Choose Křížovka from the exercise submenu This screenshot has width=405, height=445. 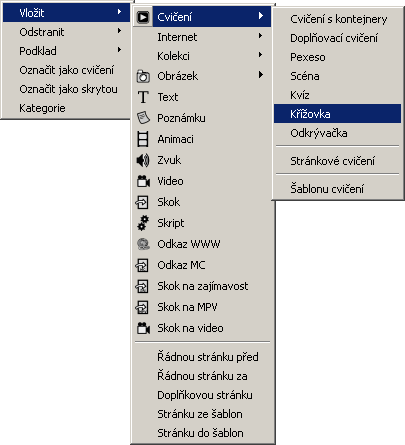[x=337, y=114]
